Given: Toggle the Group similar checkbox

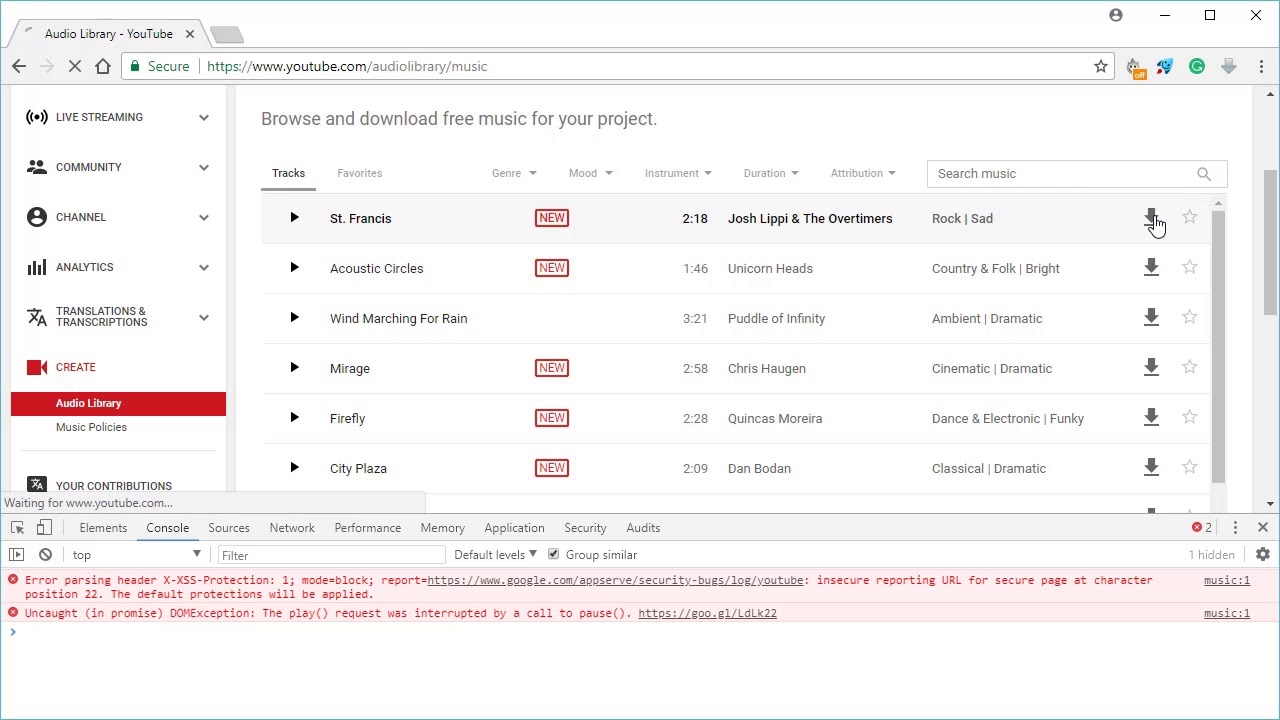Looking at the screenshot, I should 553,555.
